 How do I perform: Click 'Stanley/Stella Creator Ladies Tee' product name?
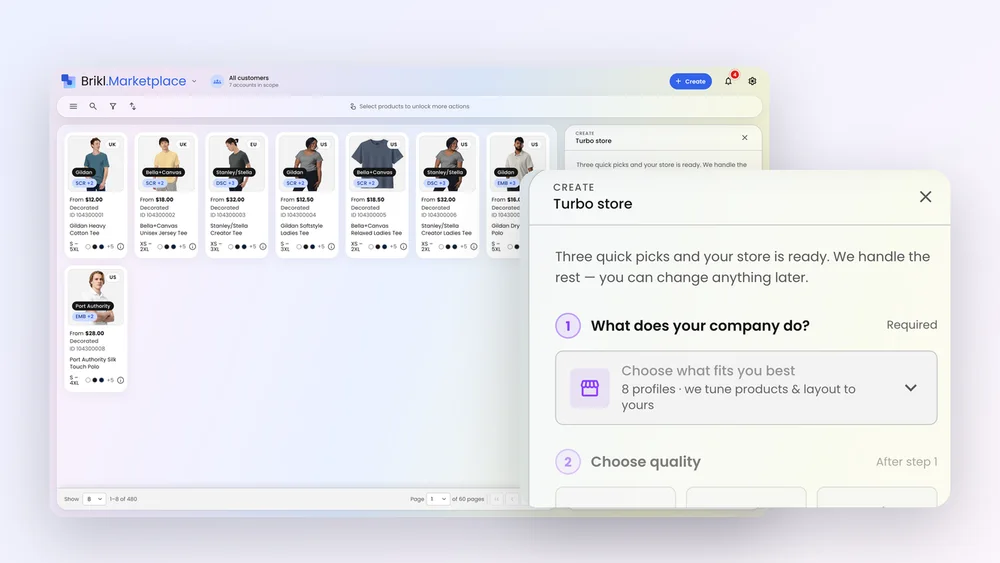(446, 230)
